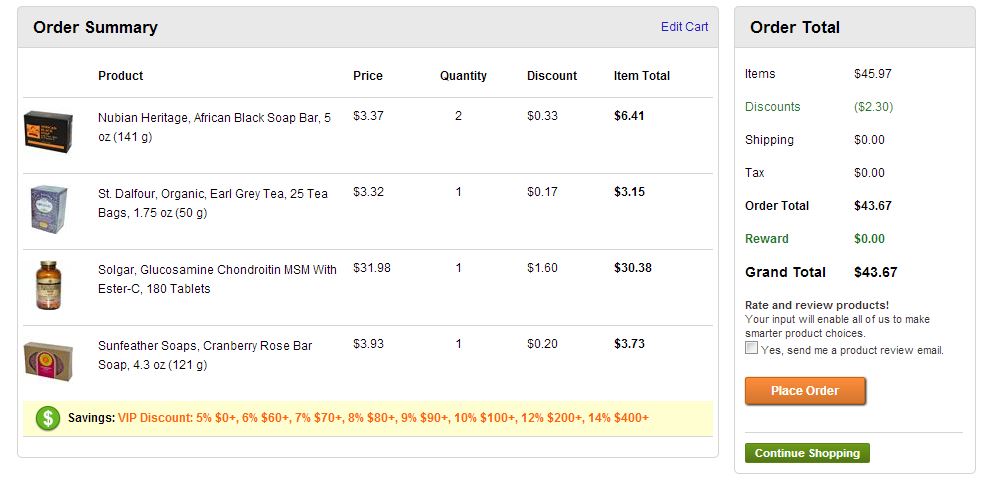This screenshot has height=480, width=994.
Task: Click the green Reward label
Action: (x=766, y=239)
